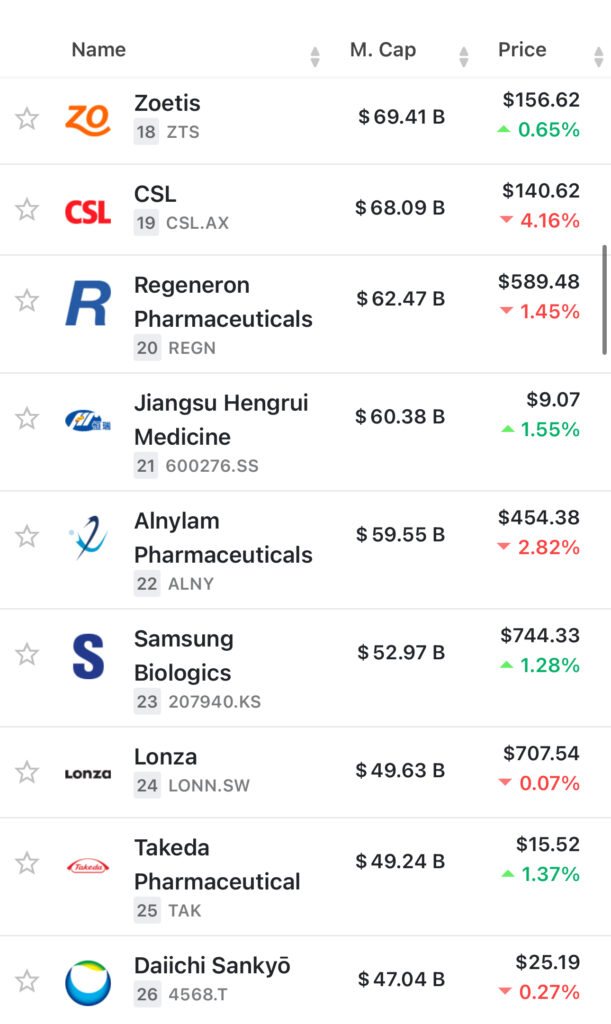Add Takeda Pharmaceutical to favorites
This screenshot has height=1024, width=611.
pos(27,864)
